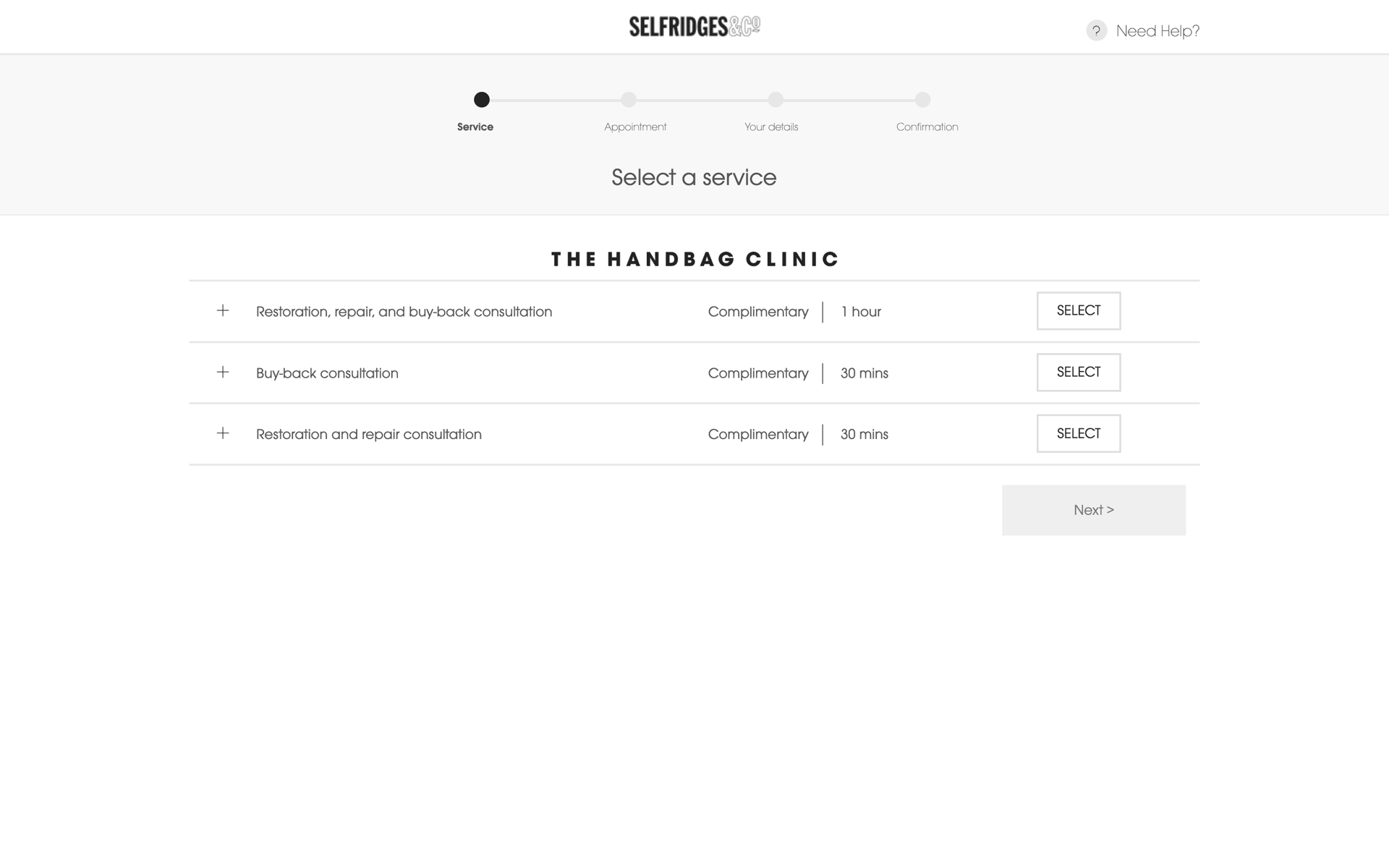Expand the Buy-back consultation row
Viewport: 1389px width, 868px height.
coord(223,372)
